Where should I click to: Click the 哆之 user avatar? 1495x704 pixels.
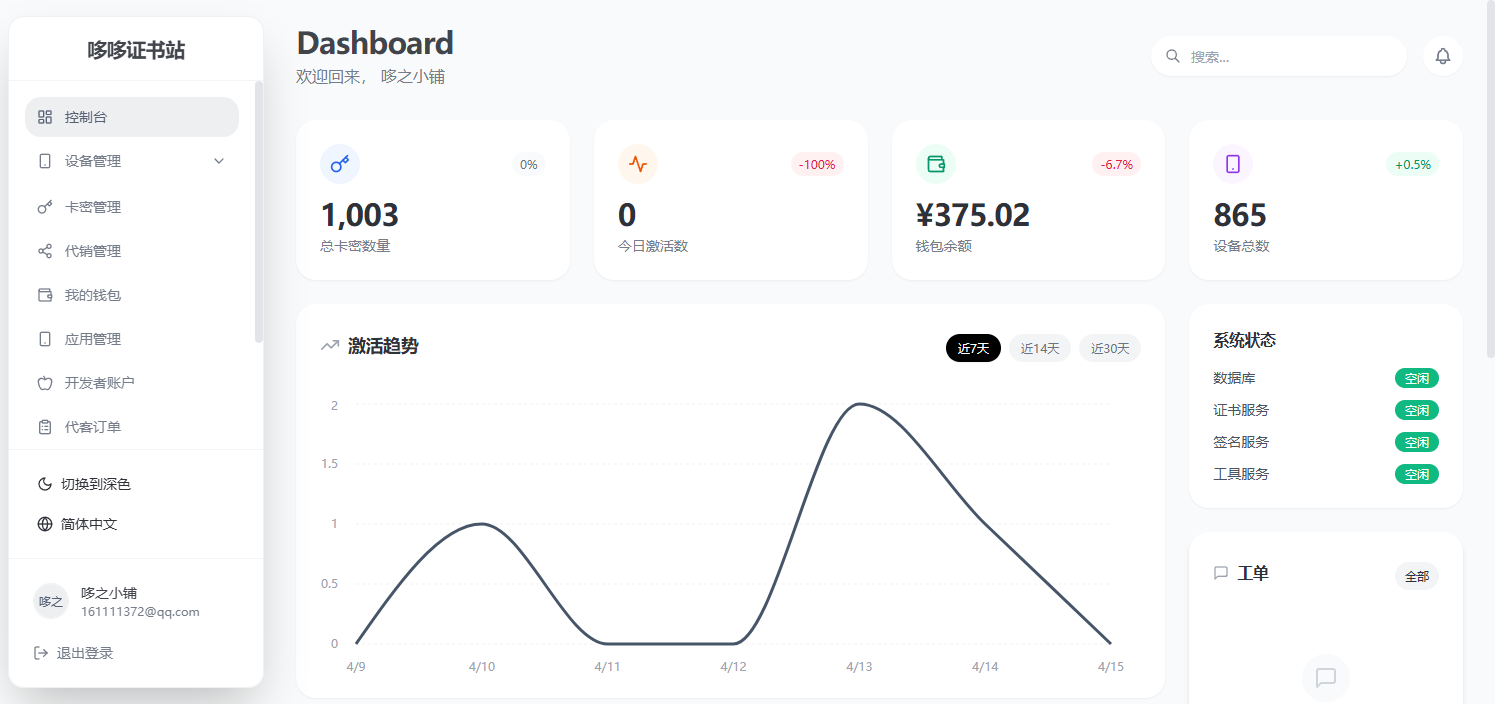click(51, 601)
